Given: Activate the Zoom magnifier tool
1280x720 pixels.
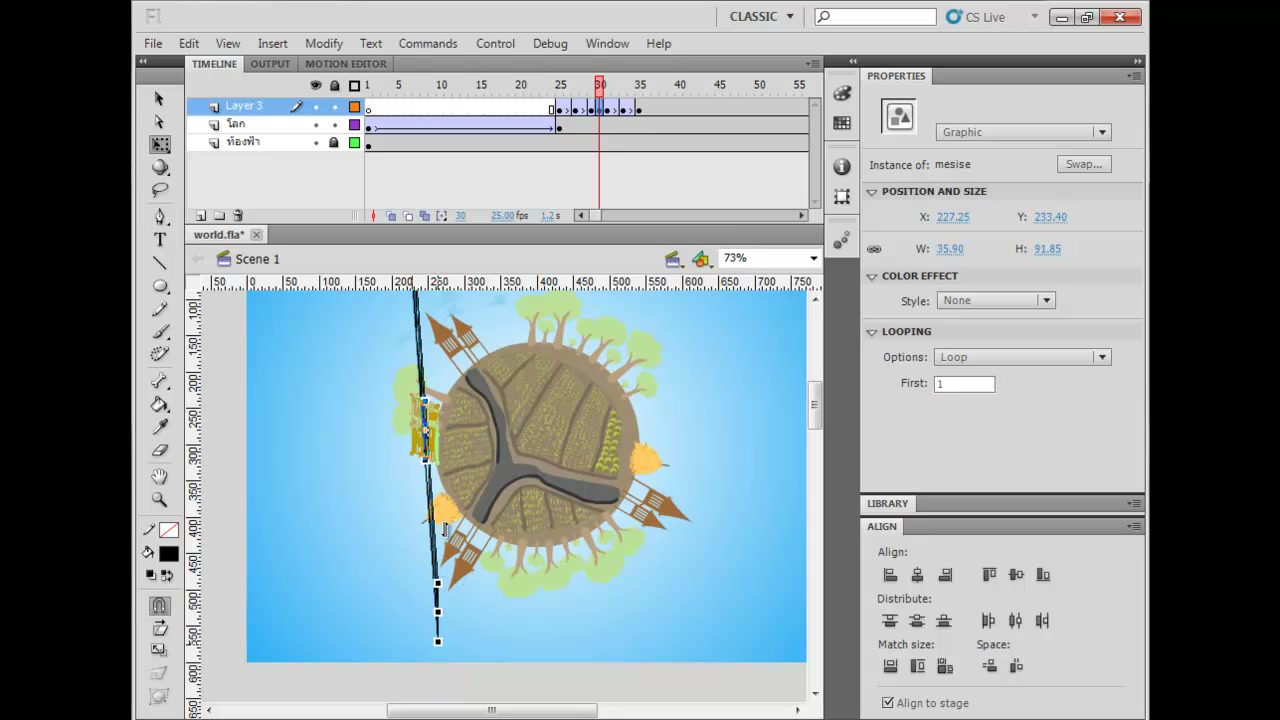Looking at the screenshot, I should (160, 499).
